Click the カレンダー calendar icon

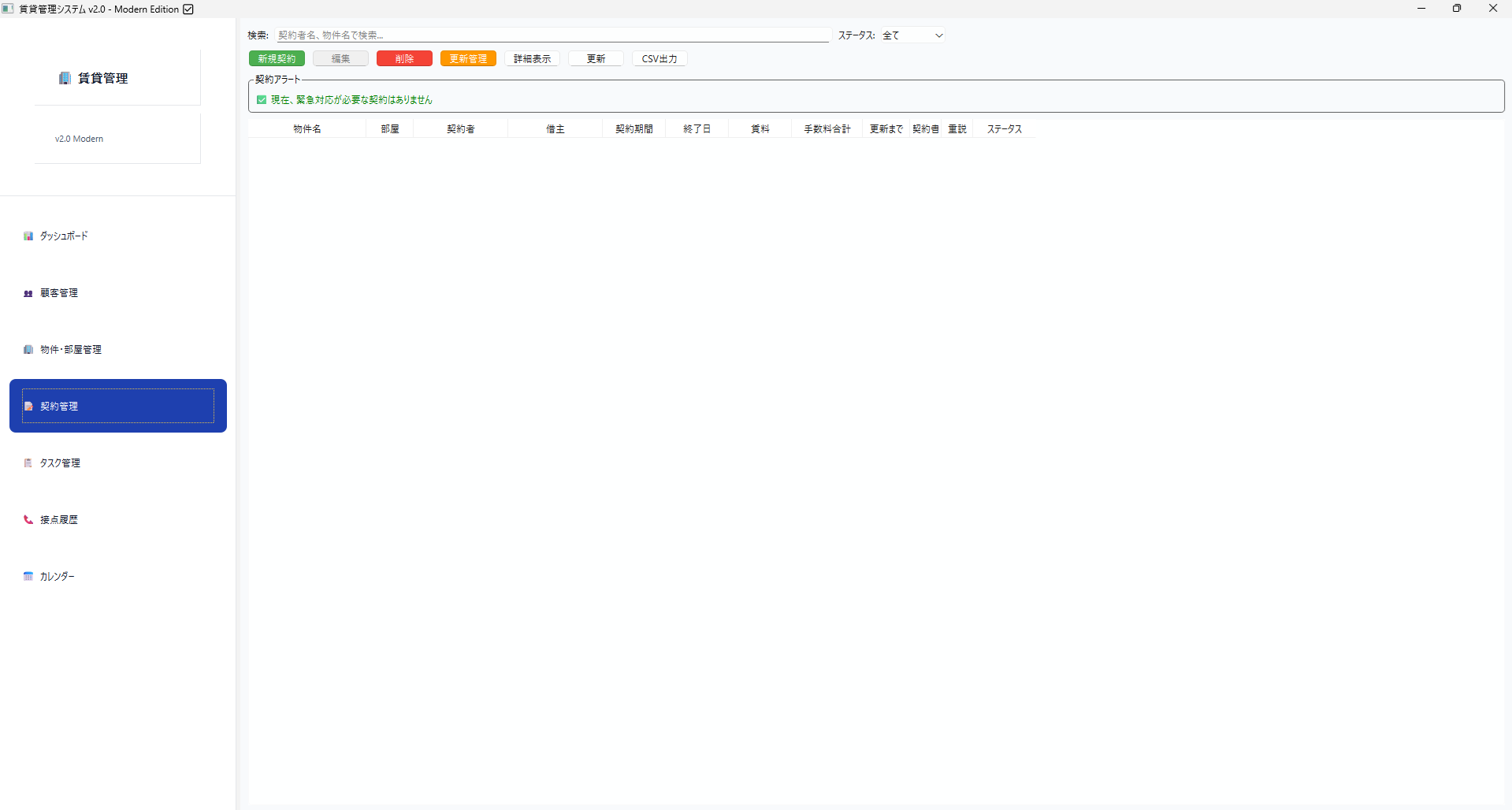tap(28, 577)
